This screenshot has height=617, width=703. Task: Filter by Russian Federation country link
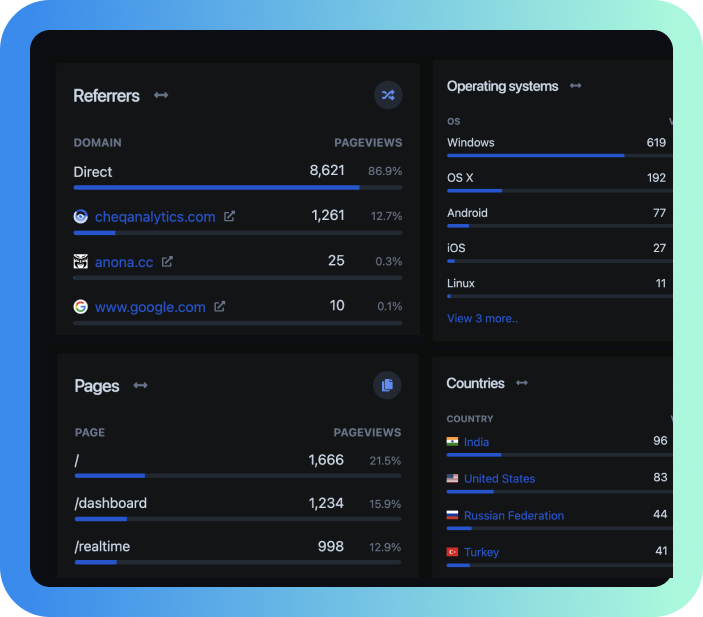[514, 516]
